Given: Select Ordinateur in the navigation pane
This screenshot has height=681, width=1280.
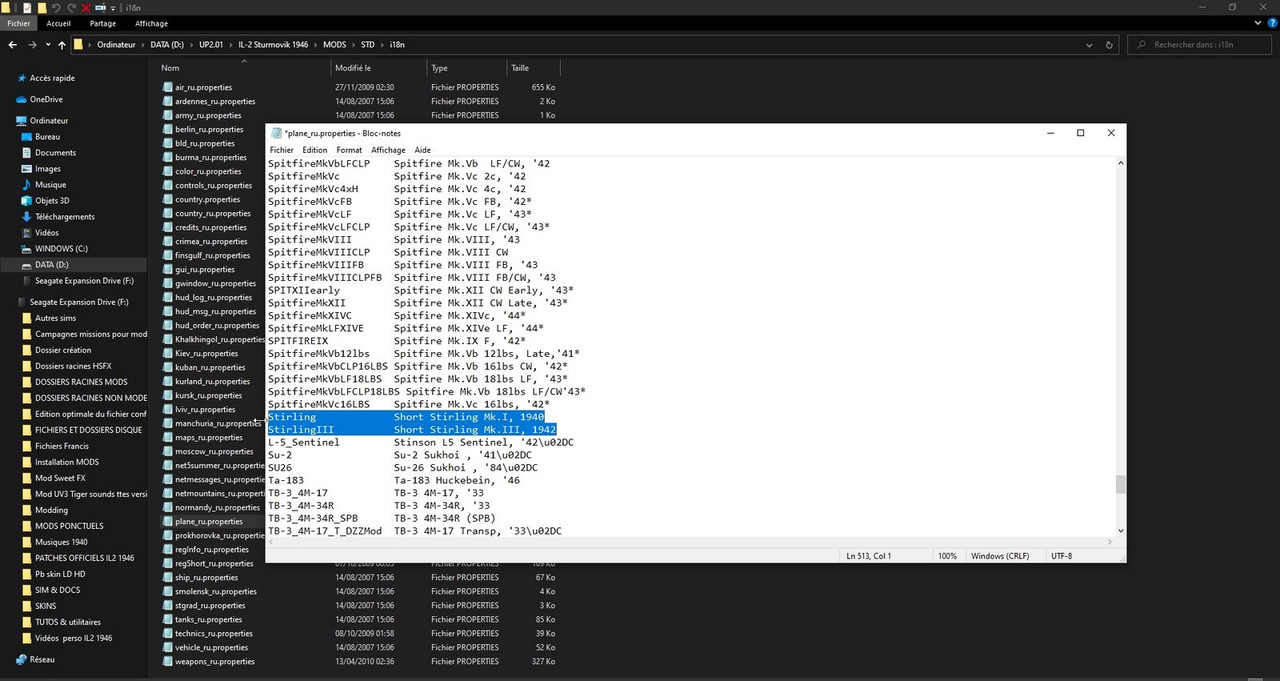Looking at the screenshot, I should [51, 120].
